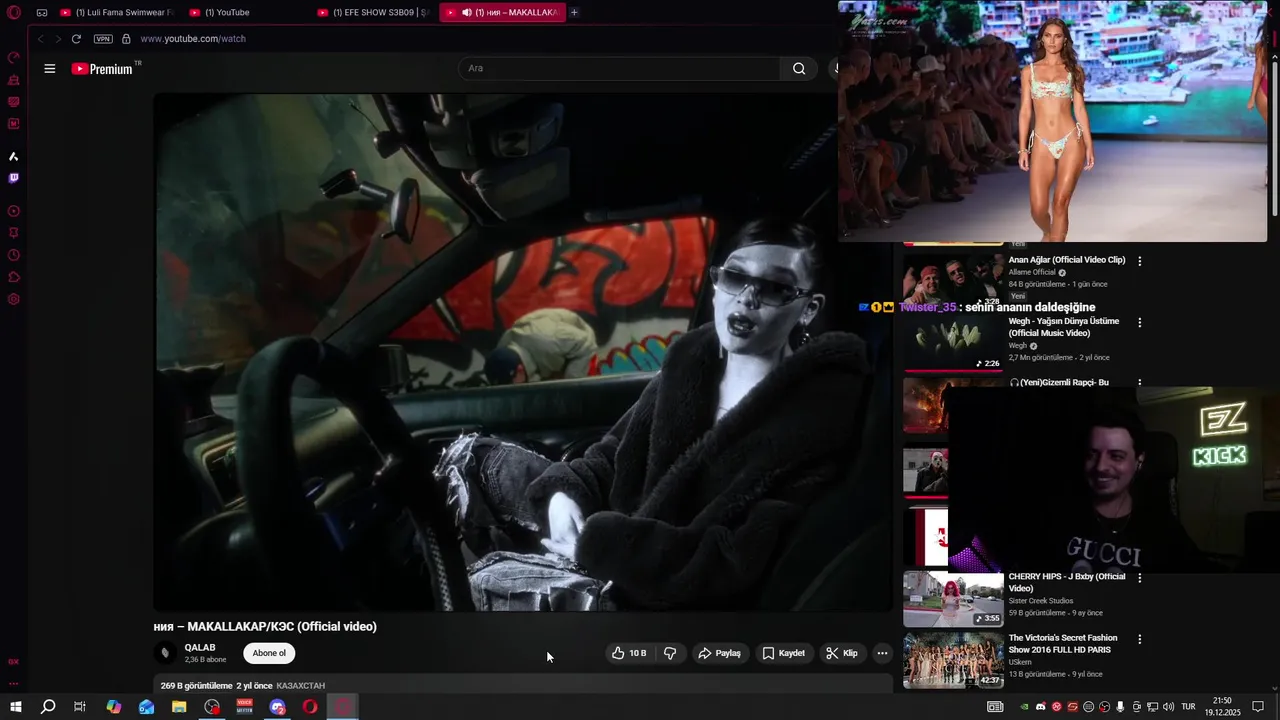Open more actions three-dot button under video
The height and width of the screenshot is (720, 1280).
pyautogui.click(x=882, y=653)
